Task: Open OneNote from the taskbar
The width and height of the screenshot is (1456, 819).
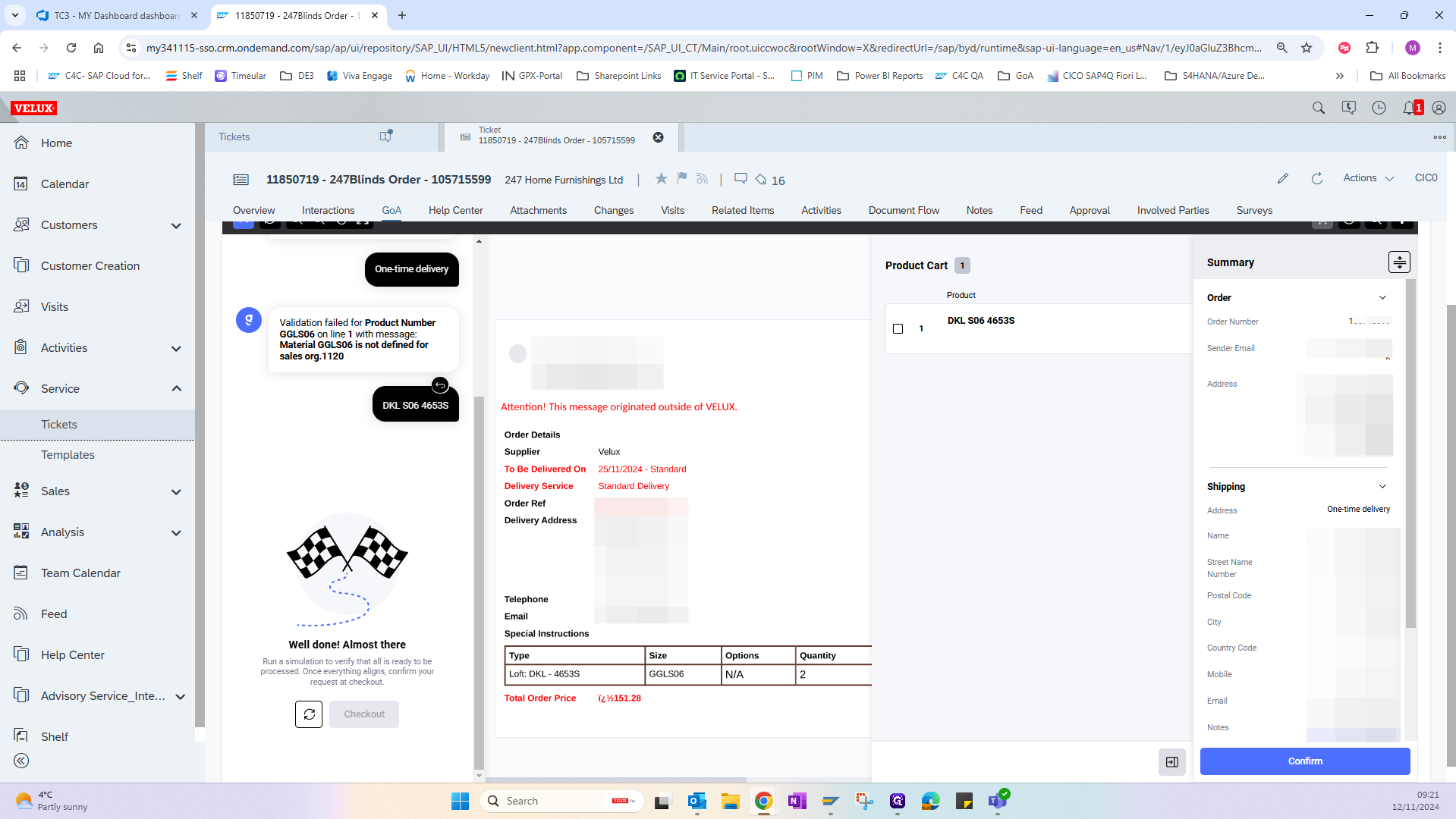Action: tap(797, 801)
